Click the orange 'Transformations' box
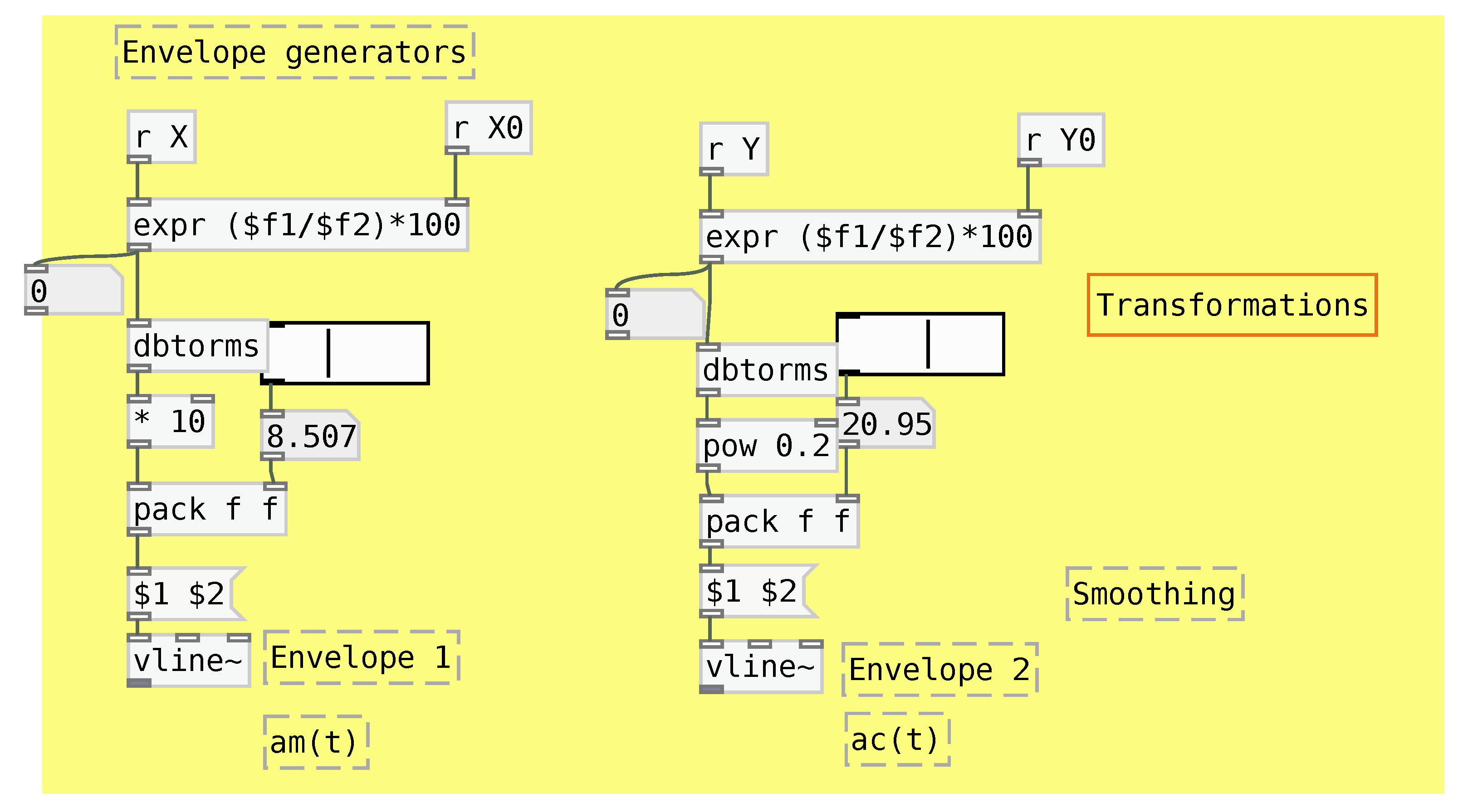The height and width of the screenshot is (812, 1458). (1232, 305)
